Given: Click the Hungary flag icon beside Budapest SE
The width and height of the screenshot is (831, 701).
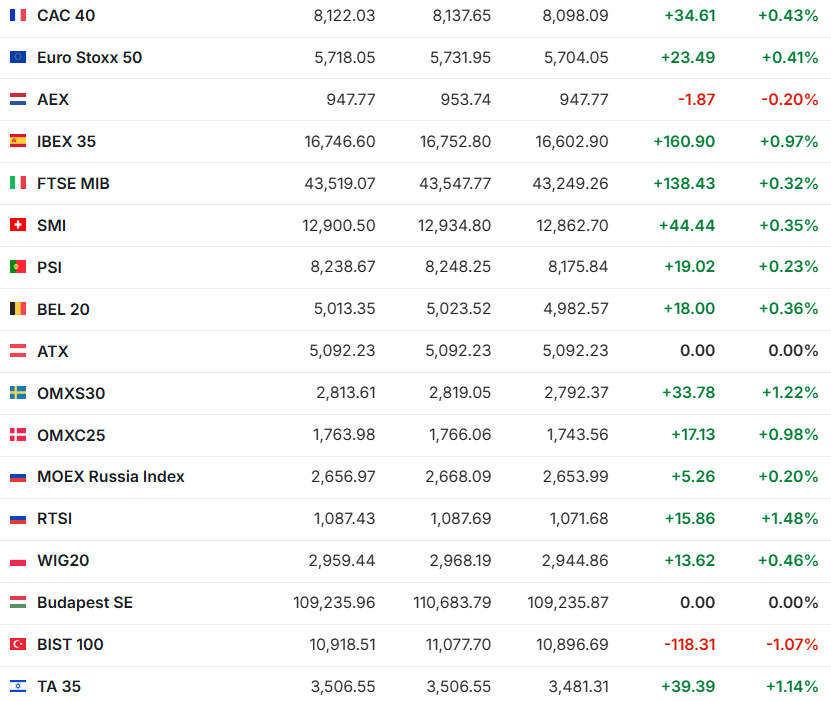Looking at the screenshot, I should tap(18, 602).
